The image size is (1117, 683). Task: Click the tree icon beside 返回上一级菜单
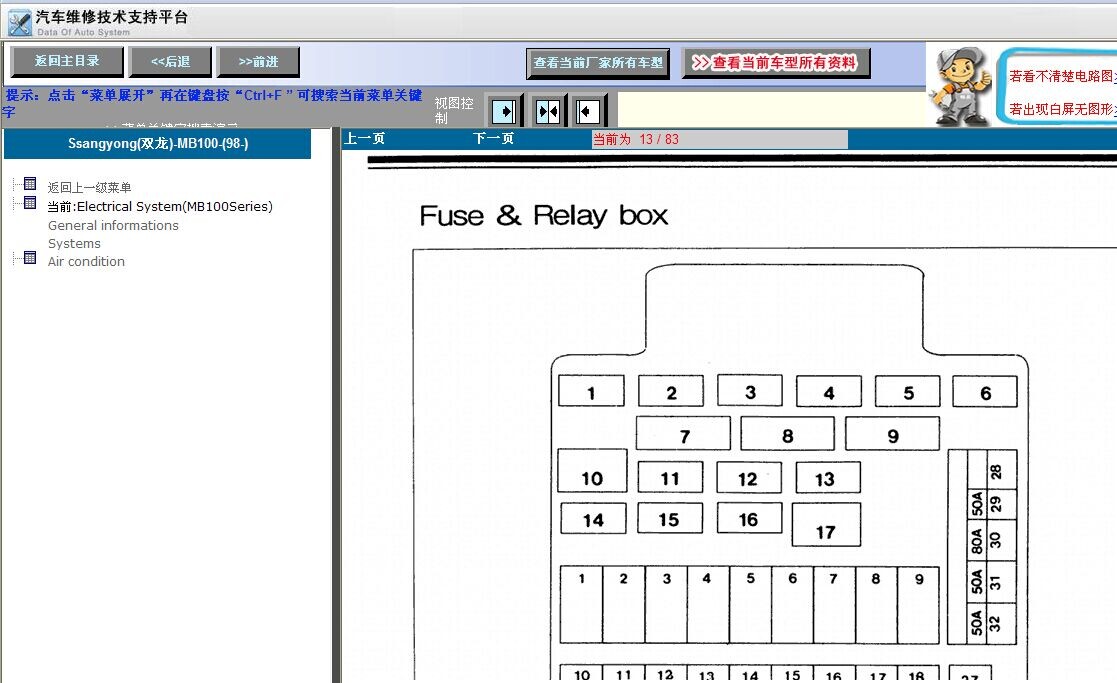tap(30, 184)
